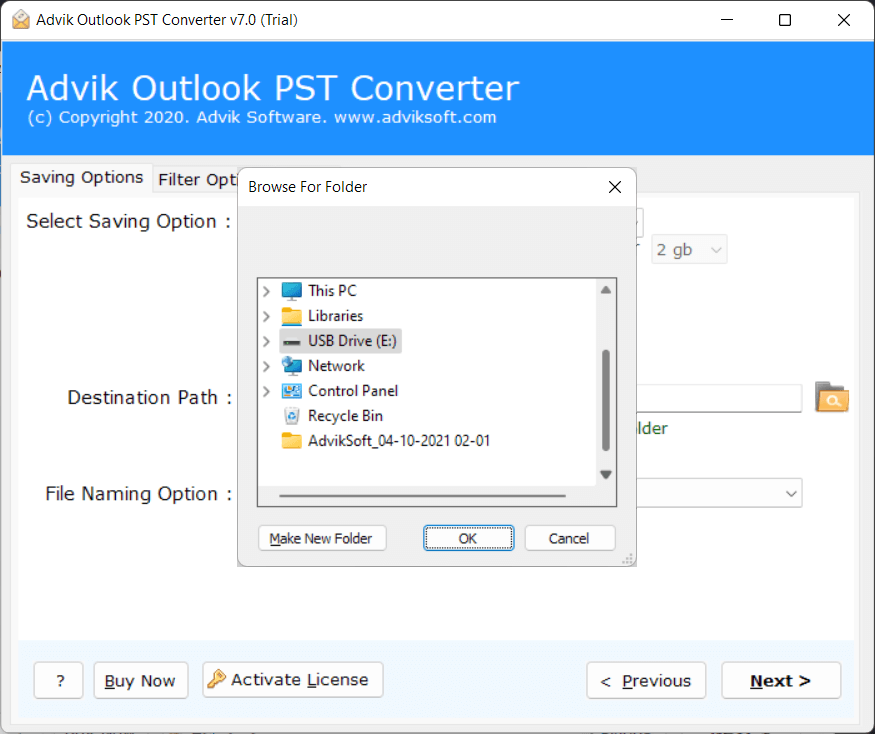Screen dimensions: 875x734
Task: Expand the USB Drive (E:) node
Action: tap(266, 341)
